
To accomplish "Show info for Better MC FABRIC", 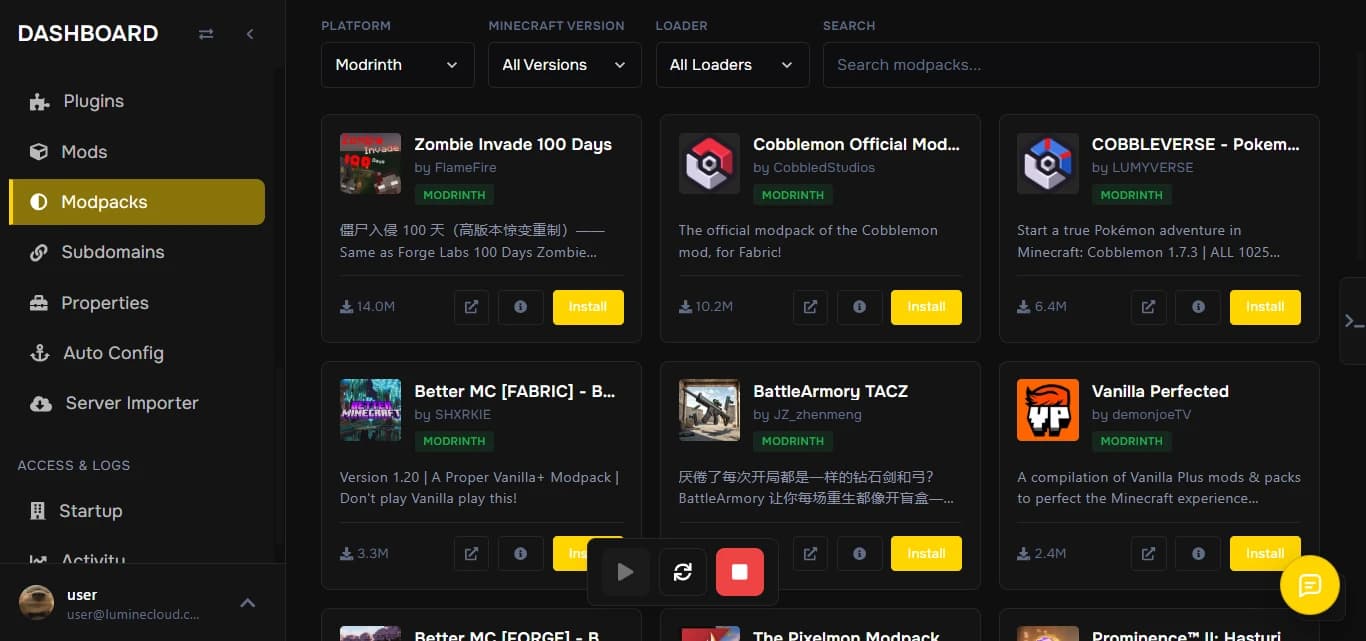I will 520,553.
